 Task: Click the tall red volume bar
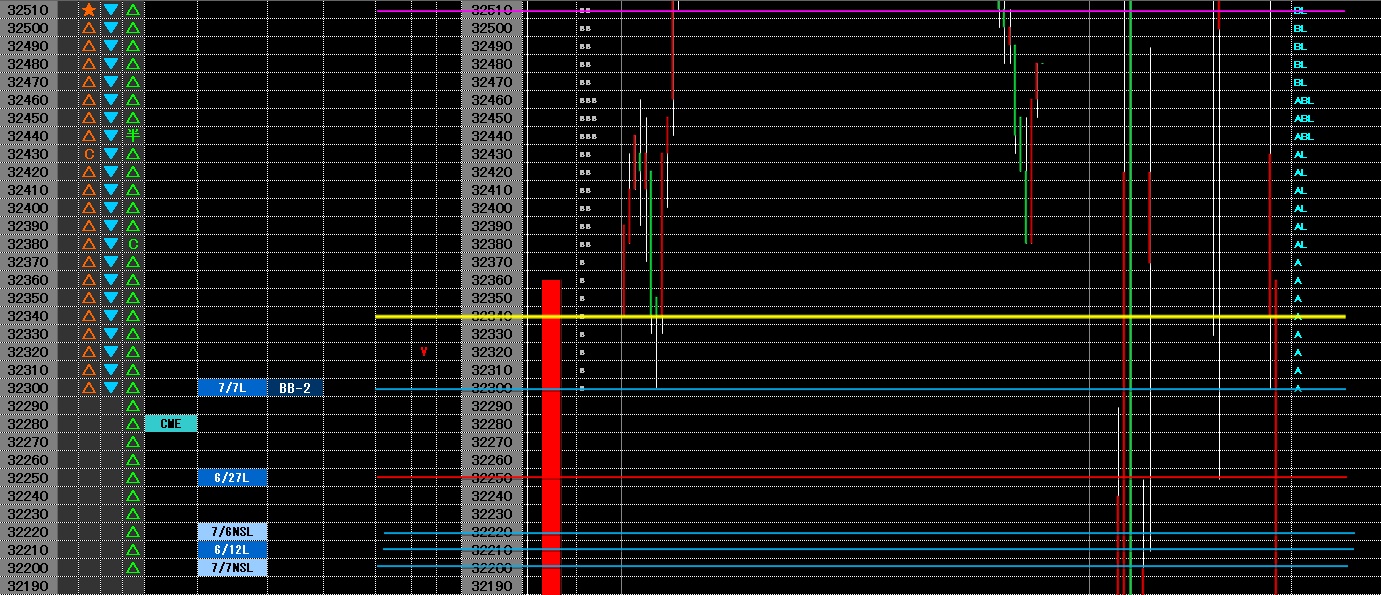point(551,437)
